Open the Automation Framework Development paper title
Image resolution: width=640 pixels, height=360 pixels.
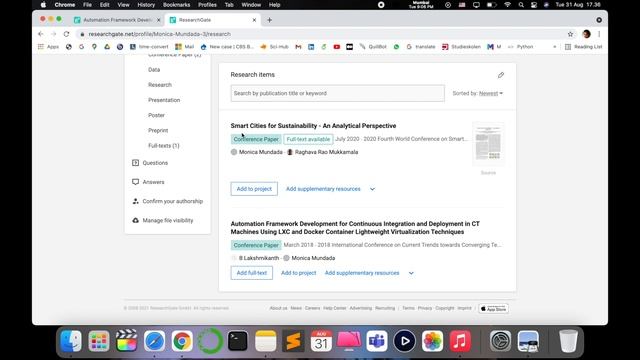355,228
